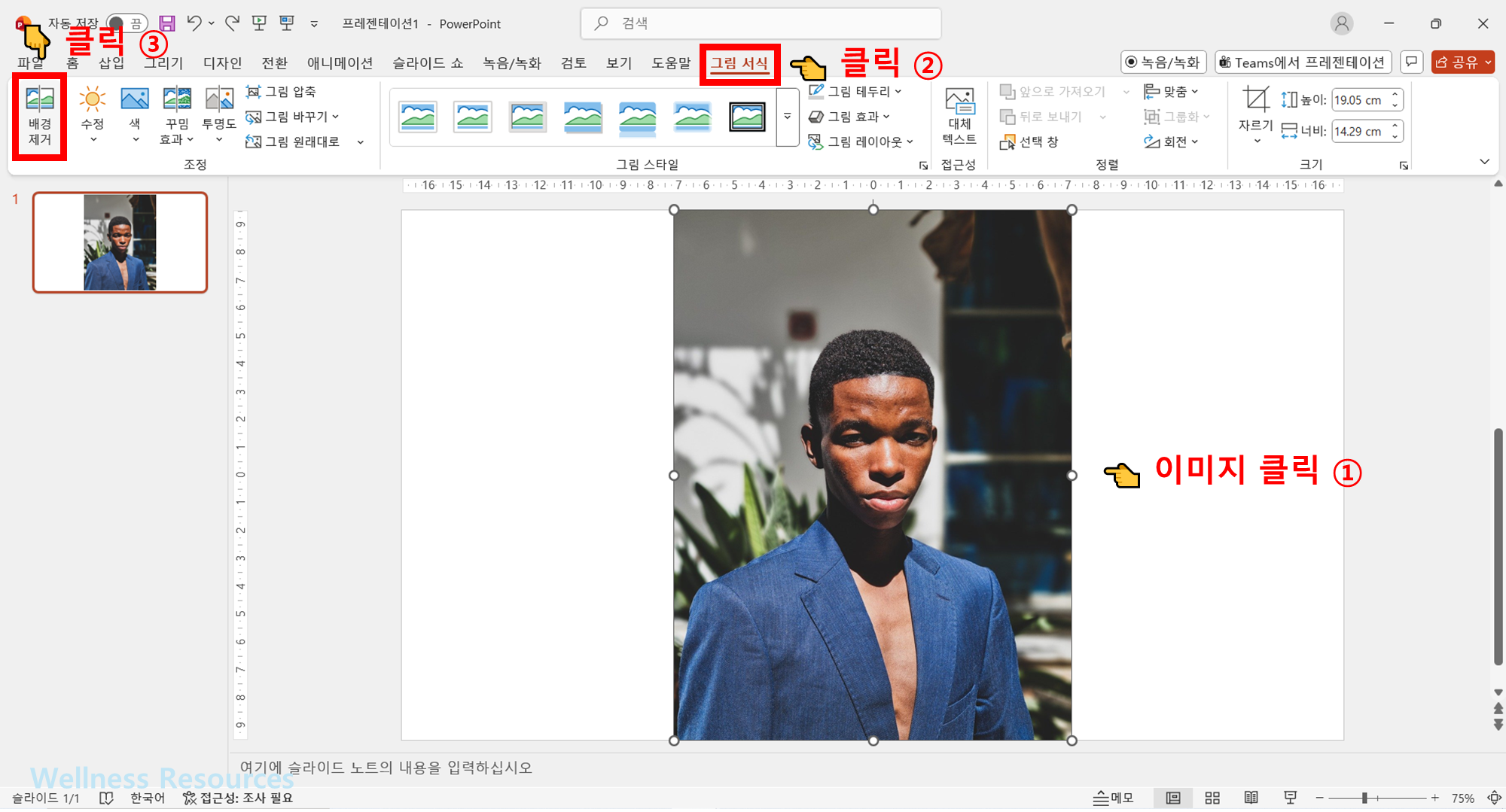This screenshot has width=1506, height=812.
Task: Click the Redo icon
Action: 233,23
